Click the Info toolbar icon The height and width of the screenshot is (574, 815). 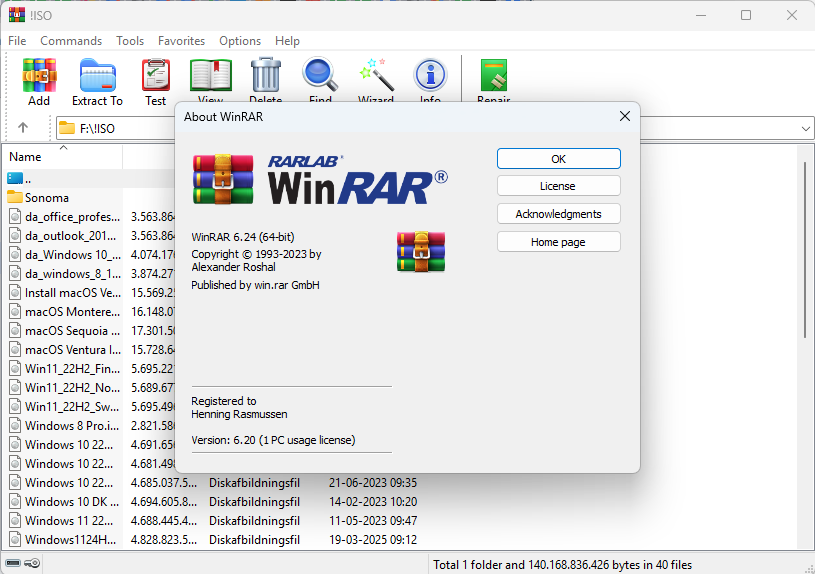point(430,76)
